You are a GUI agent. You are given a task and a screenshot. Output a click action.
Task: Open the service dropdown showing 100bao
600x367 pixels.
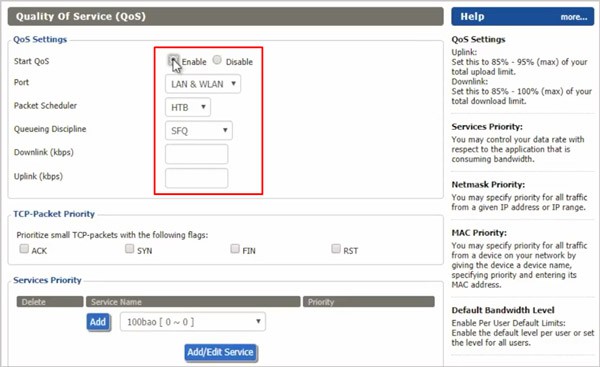point(193,322)
